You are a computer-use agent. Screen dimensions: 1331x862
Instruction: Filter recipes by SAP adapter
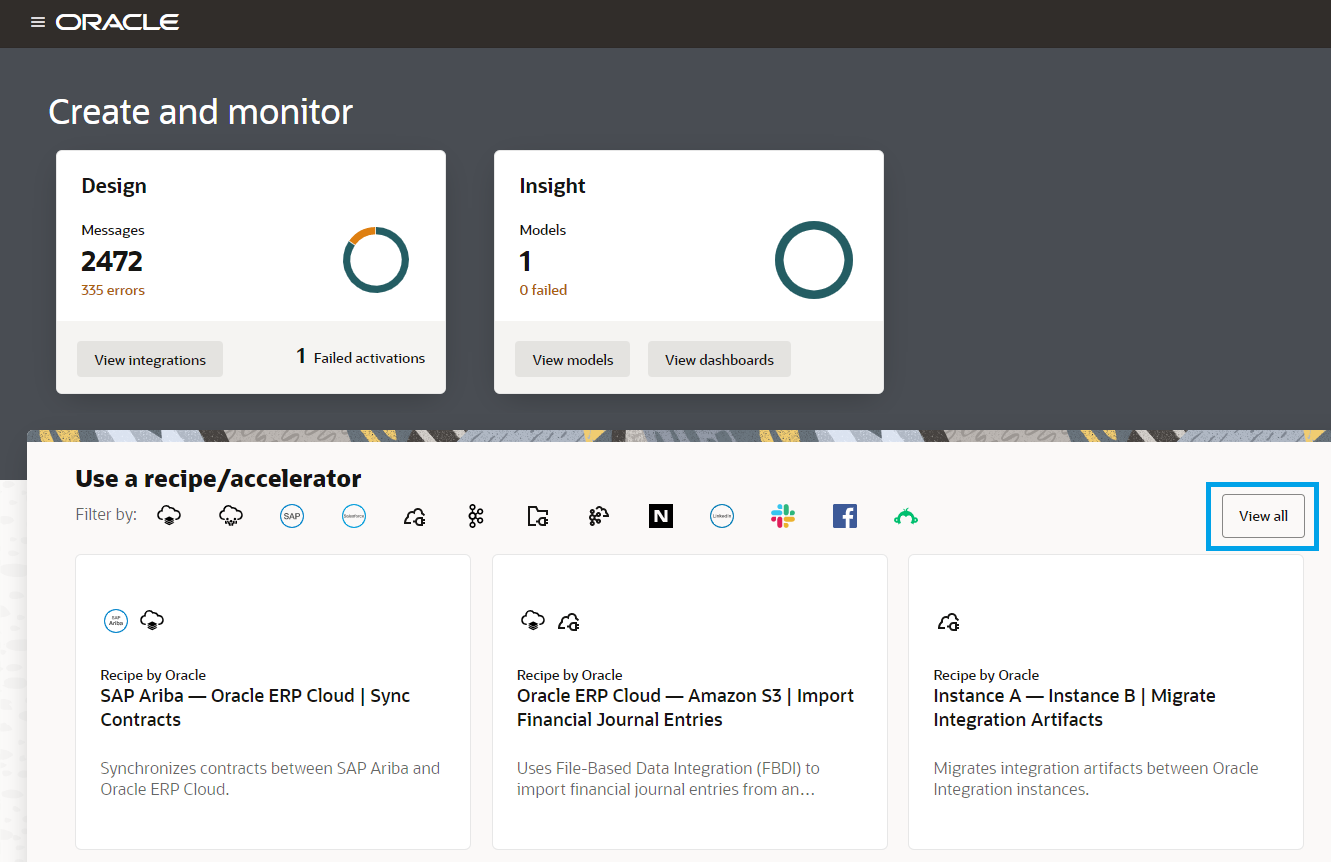pos(292,515)
